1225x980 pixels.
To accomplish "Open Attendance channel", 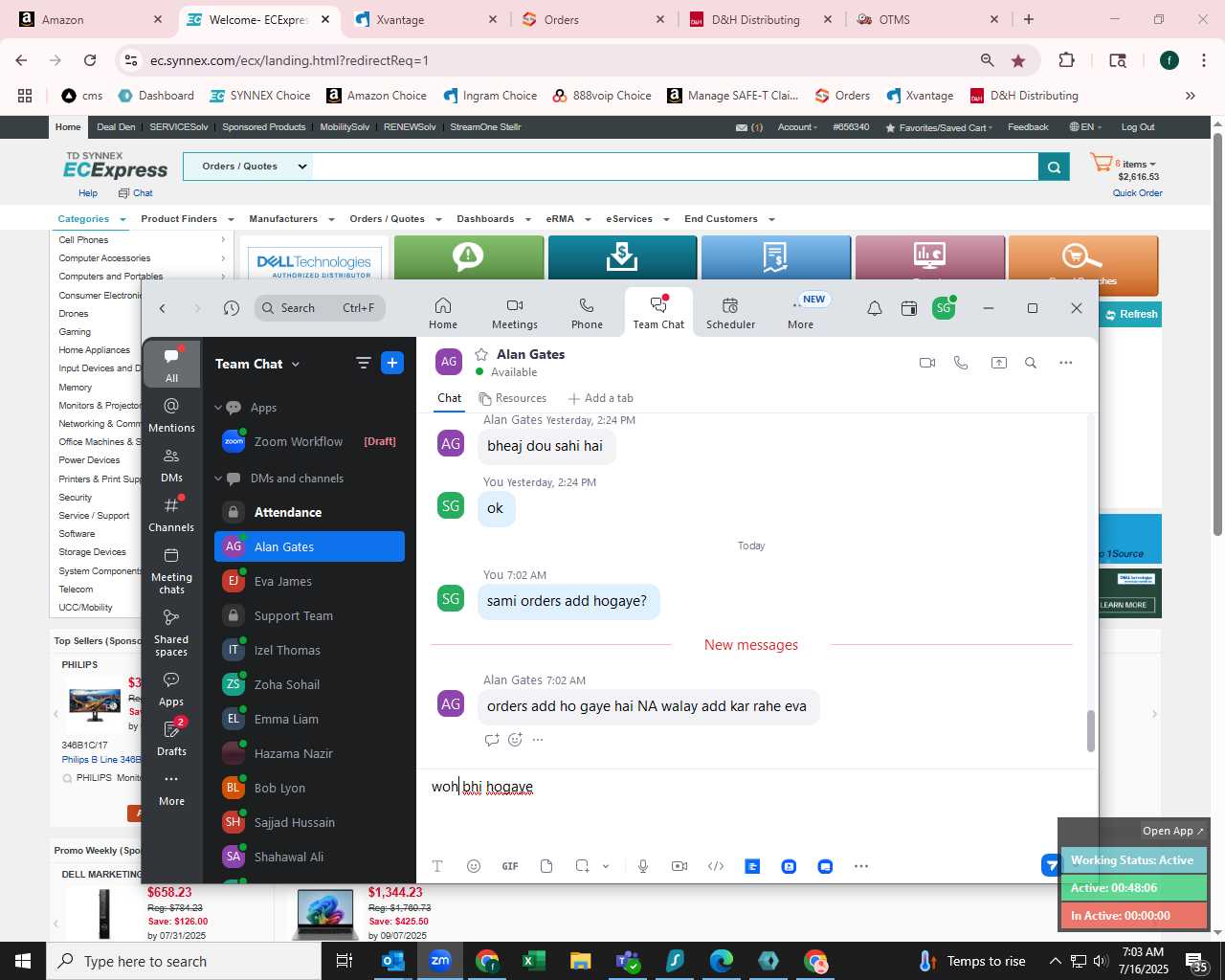I will [309, 512].
